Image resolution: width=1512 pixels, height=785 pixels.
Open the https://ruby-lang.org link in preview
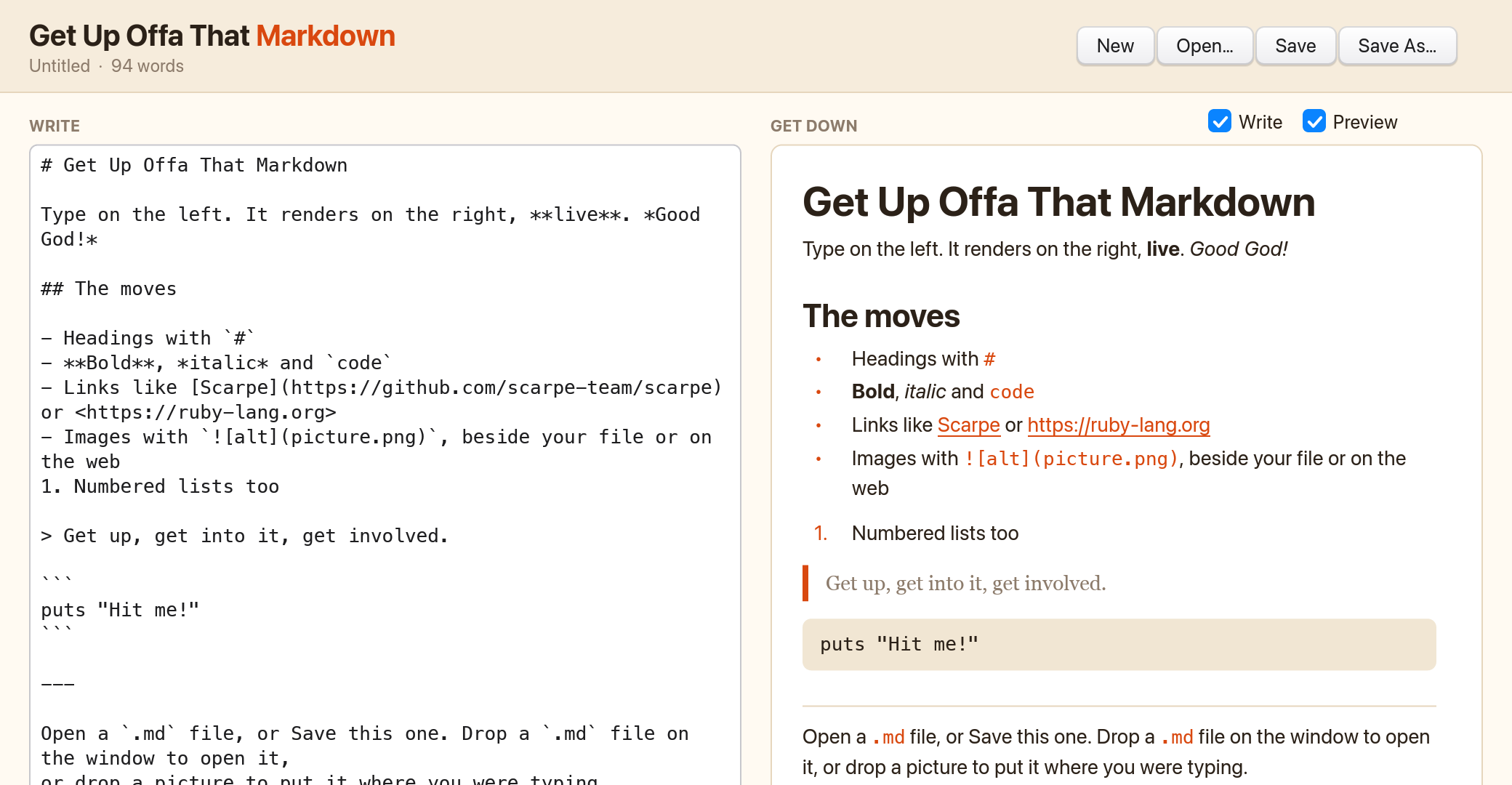point(1119,425)
